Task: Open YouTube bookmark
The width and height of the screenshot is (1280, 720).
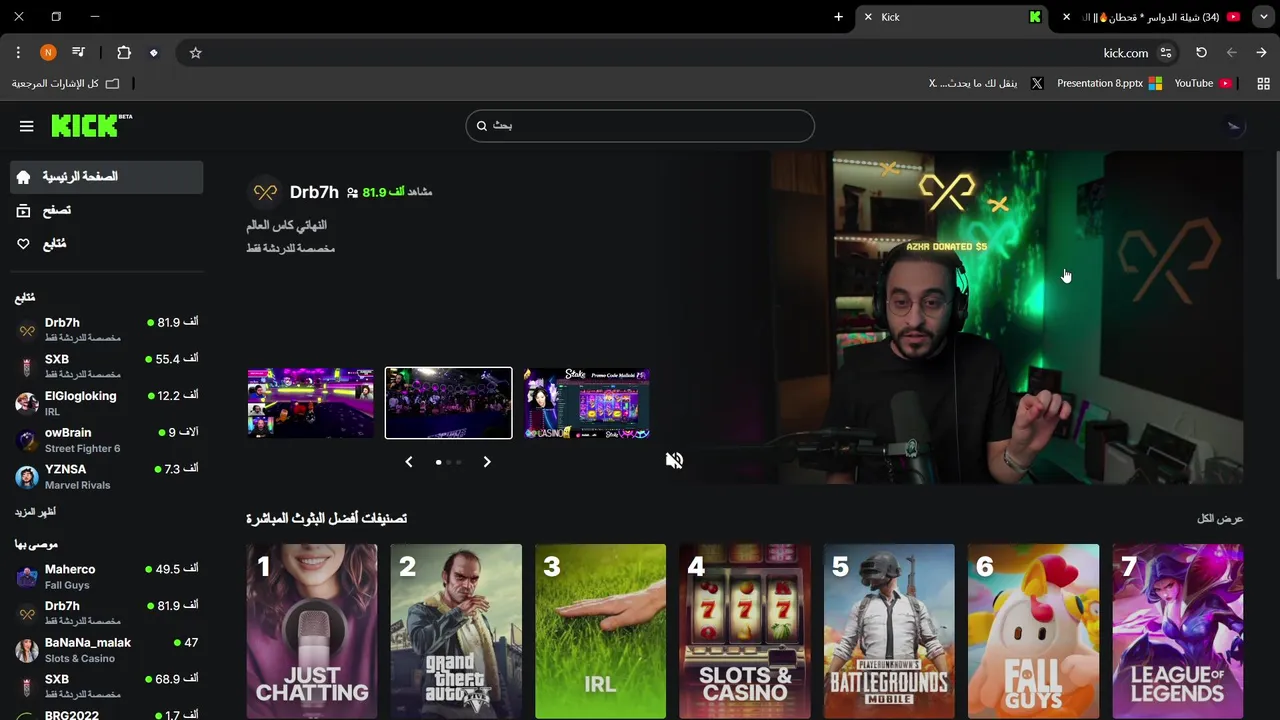Action: 1203,84
